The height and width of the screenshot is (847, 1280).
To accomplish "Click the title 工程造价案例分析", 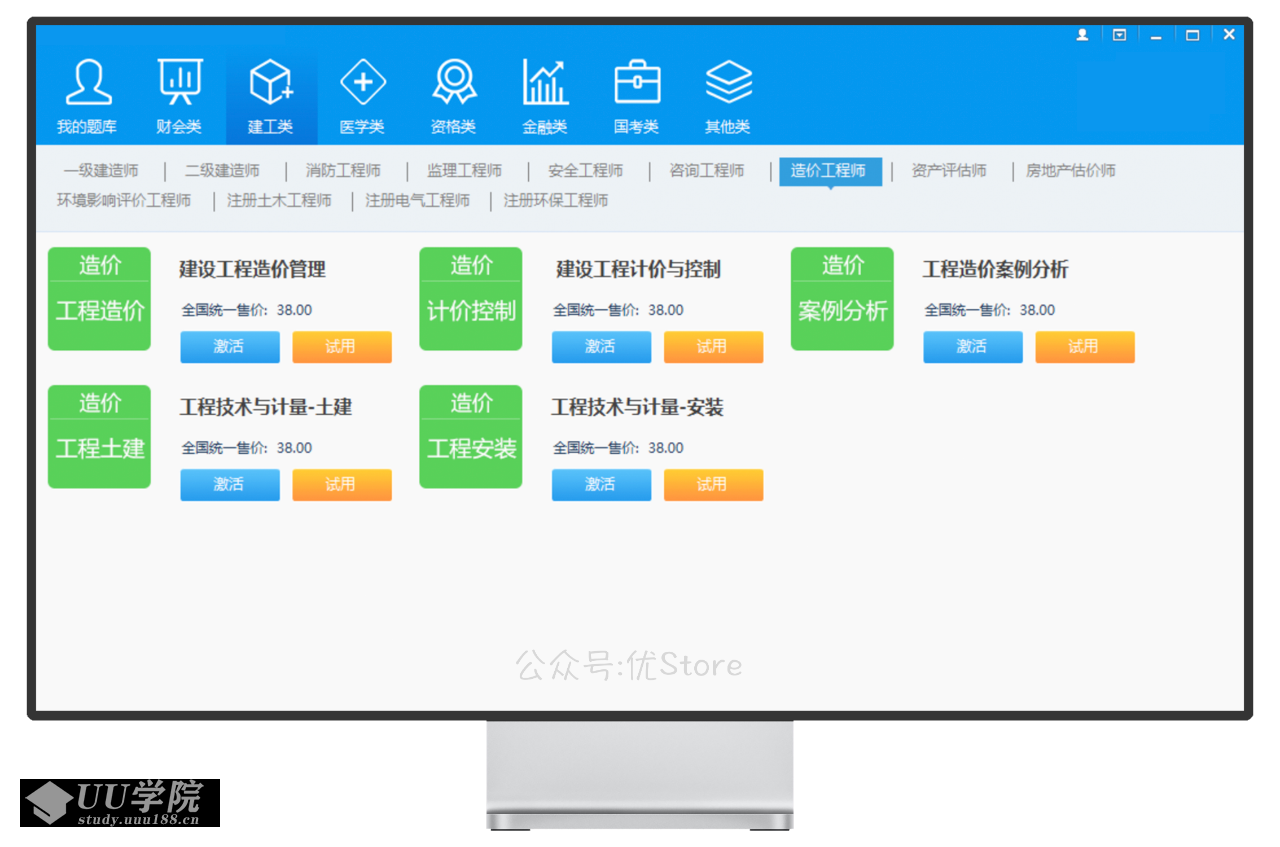I will tap(995, 269).
